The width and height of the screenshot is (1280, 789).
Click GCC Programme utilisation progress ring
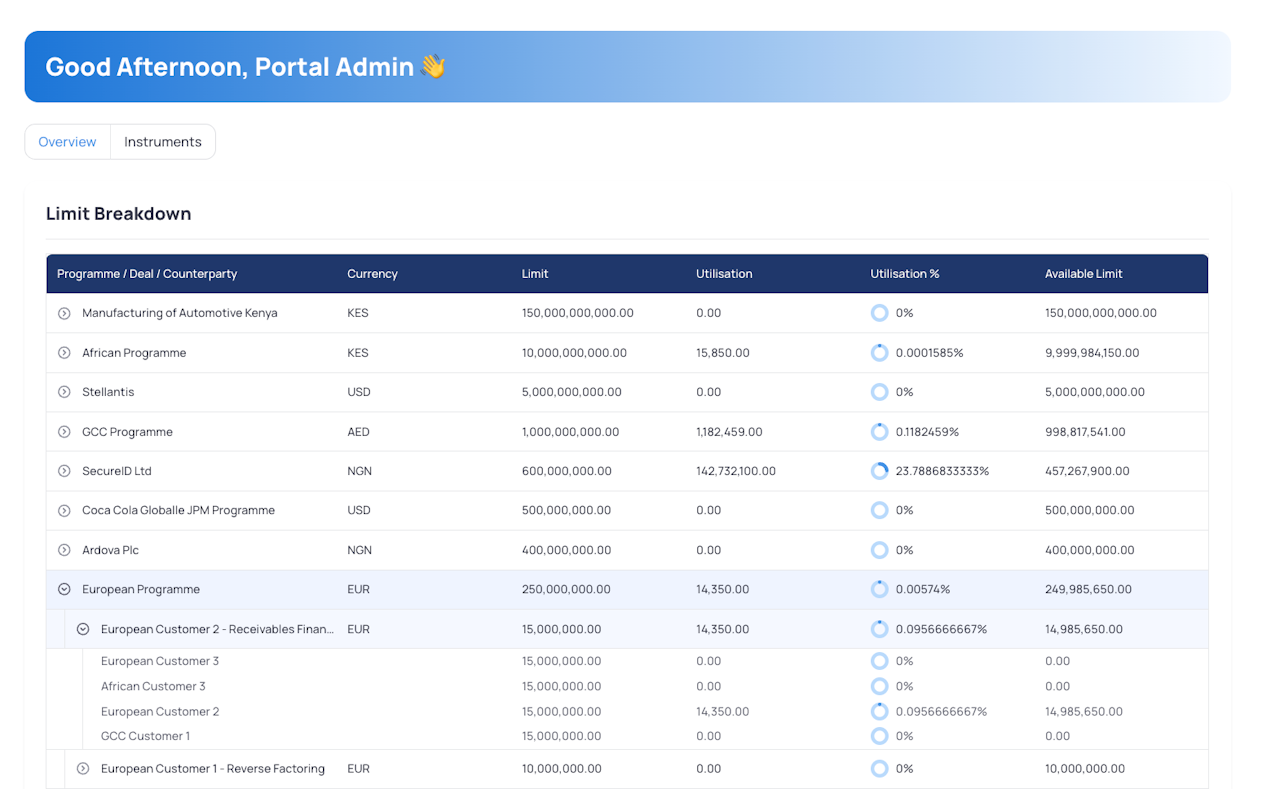tap(879, 432)
